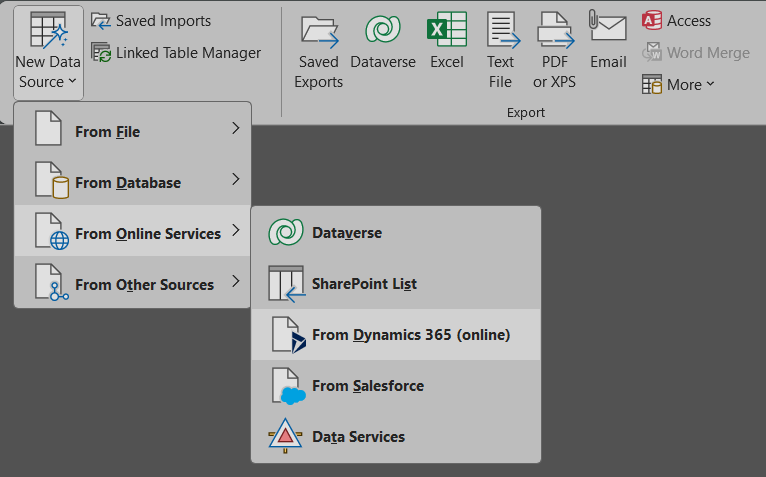
Task: Select SharePoint List import option
Action: (x=363, y=284)
